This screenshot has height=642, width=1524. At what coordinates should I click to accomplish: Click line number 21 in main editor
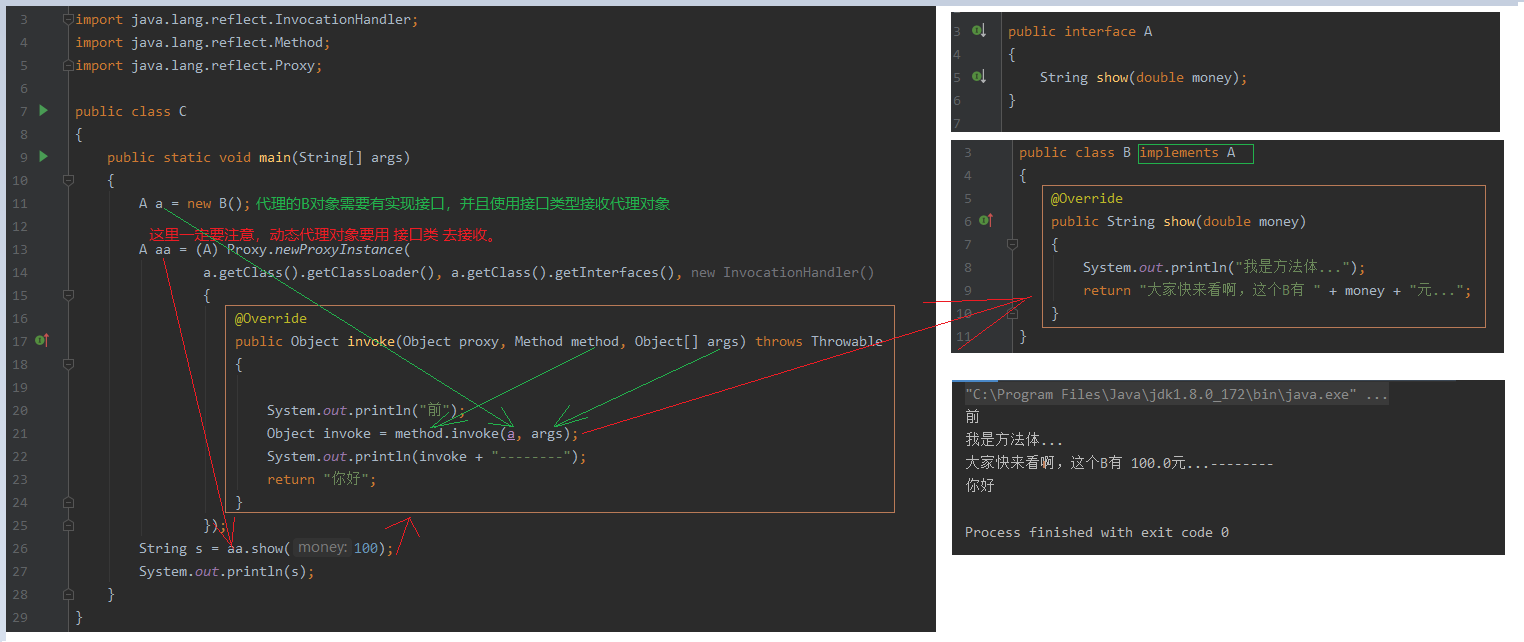pos(22,433)
